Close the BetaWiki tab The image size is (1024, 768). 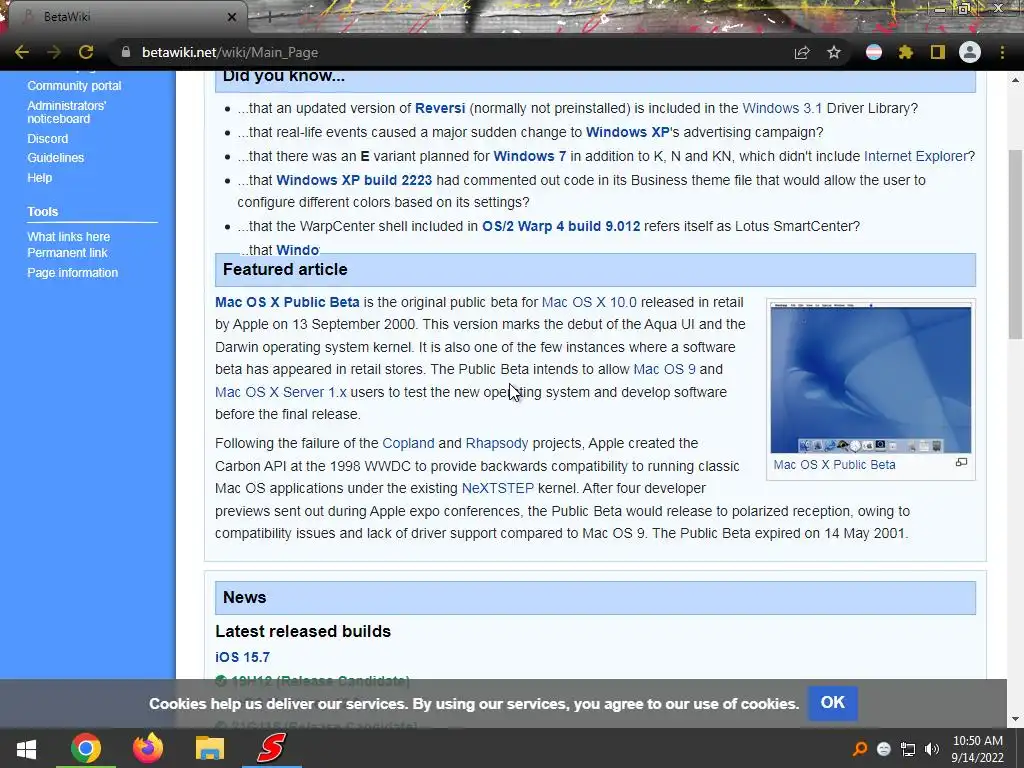pos(231,17)
